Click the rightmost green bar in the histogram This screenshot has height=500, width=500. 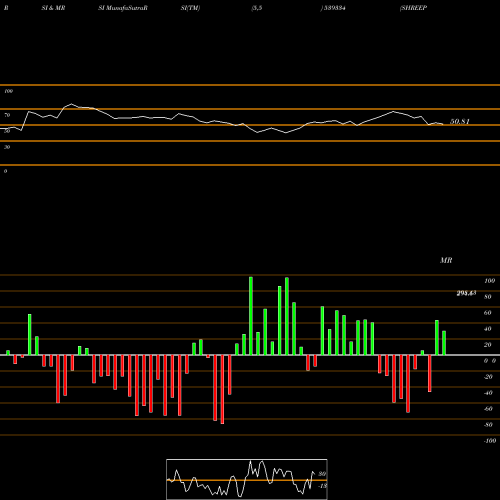(444, 343)
